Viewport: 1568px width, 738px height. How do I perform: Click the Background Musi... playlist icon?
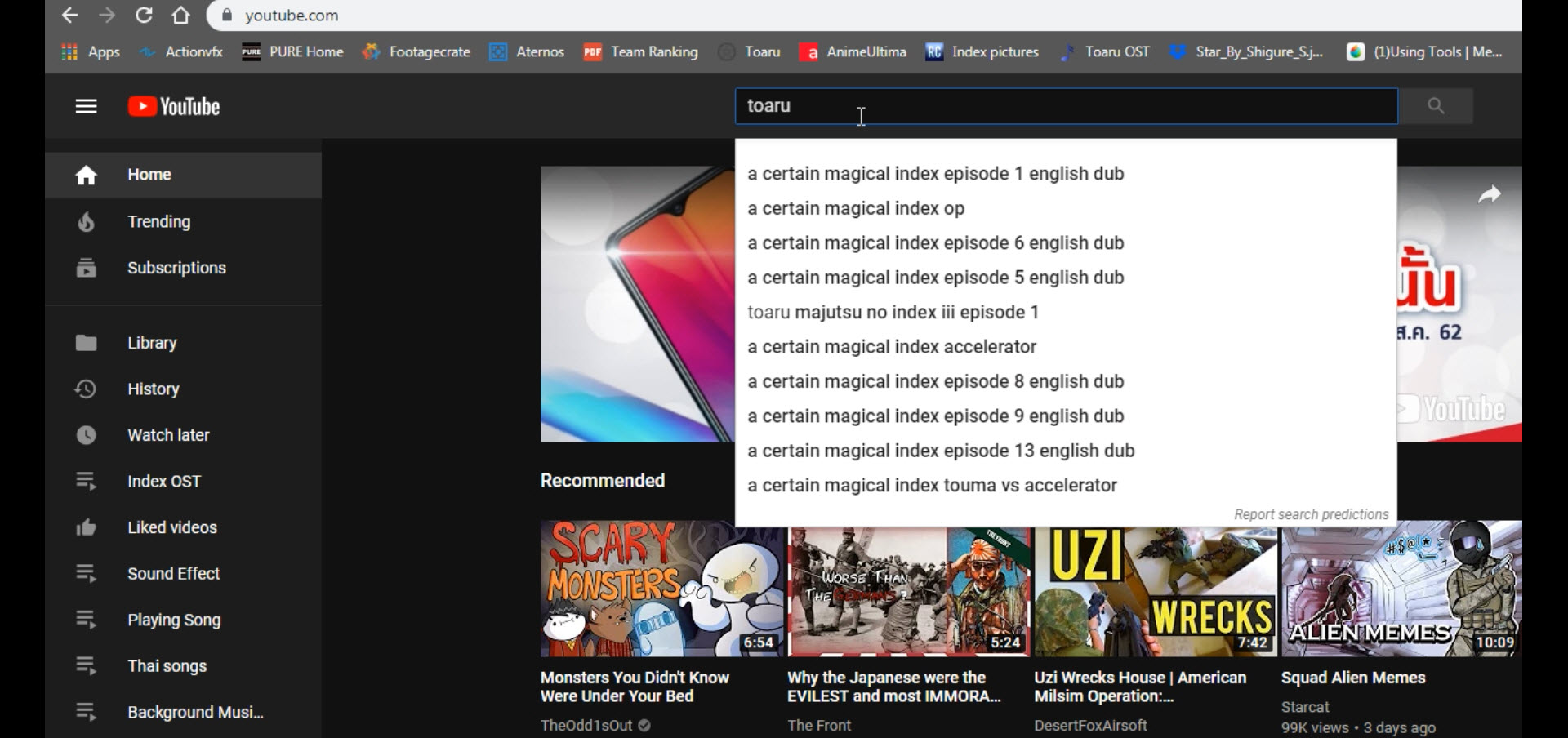pos(86,712)
